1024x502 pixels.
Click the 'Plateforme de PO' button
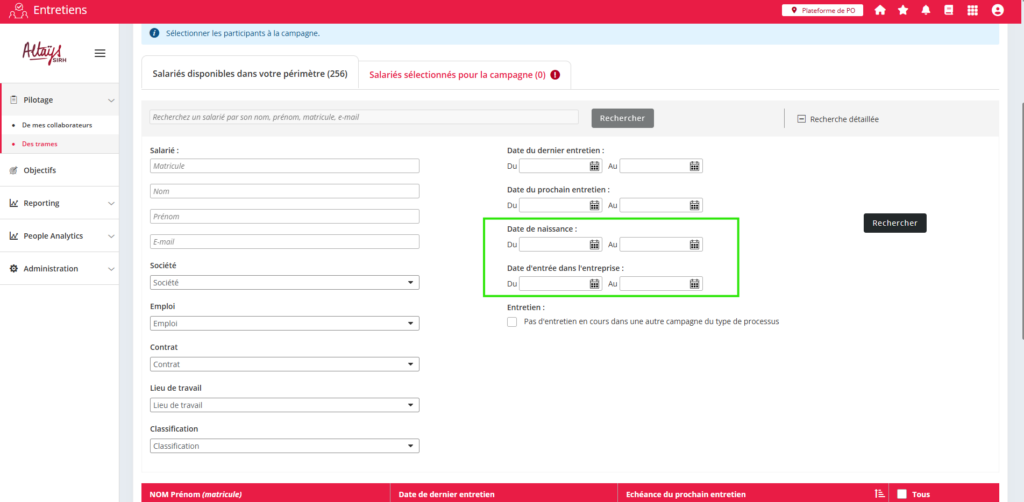pyautogui.click(x=822, y=10)
